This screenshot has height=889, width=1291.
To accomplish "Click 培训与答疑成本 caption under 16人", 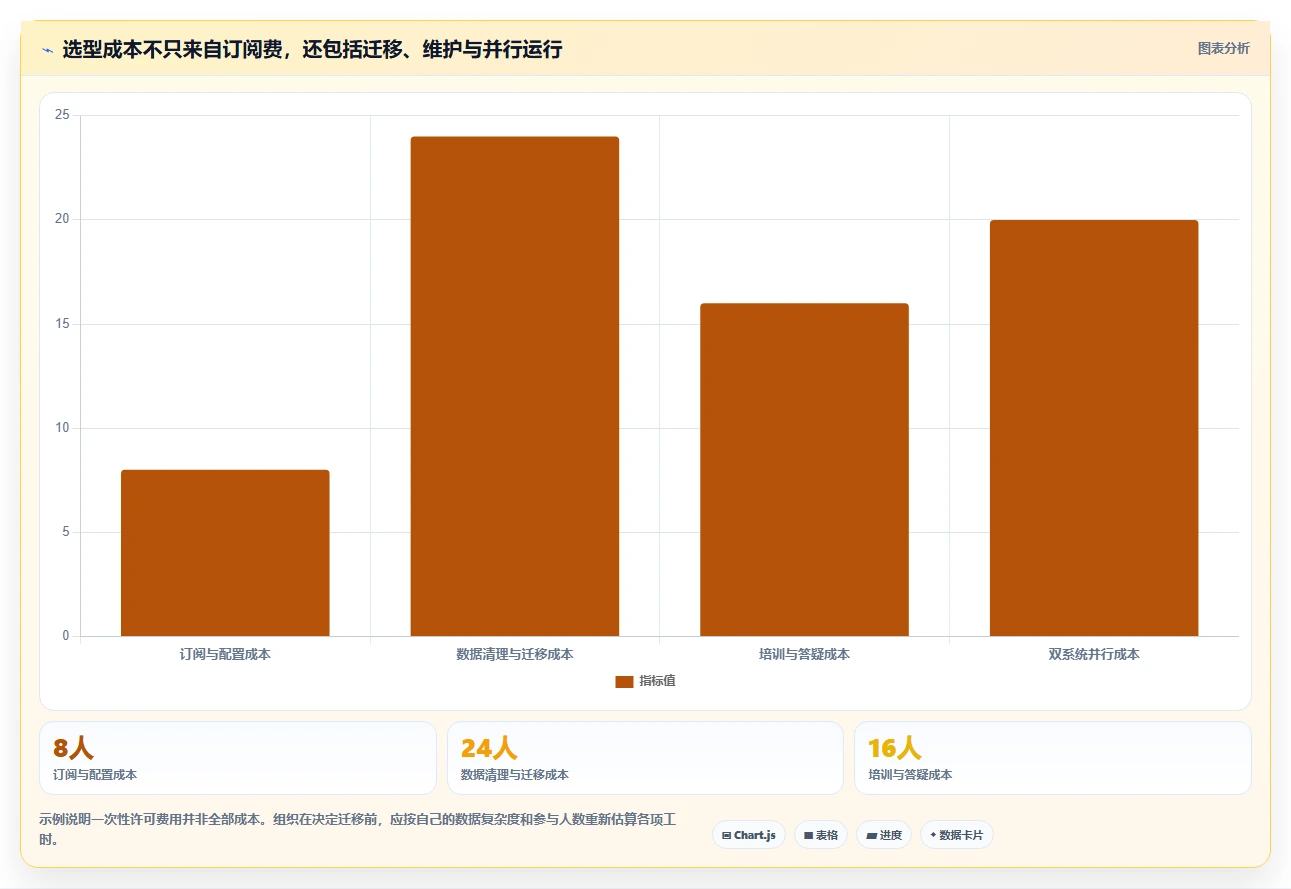I will point(910,775).
